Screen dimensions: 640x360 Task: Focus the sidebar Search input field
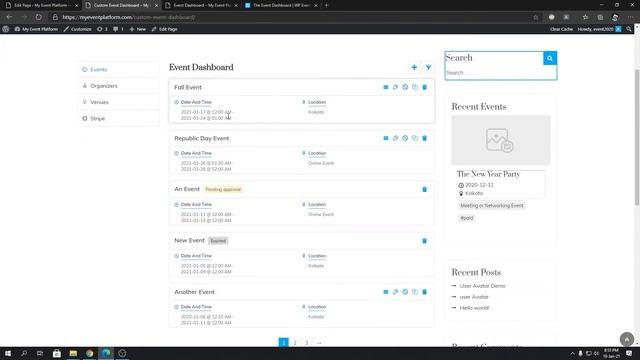coord(500,73)
